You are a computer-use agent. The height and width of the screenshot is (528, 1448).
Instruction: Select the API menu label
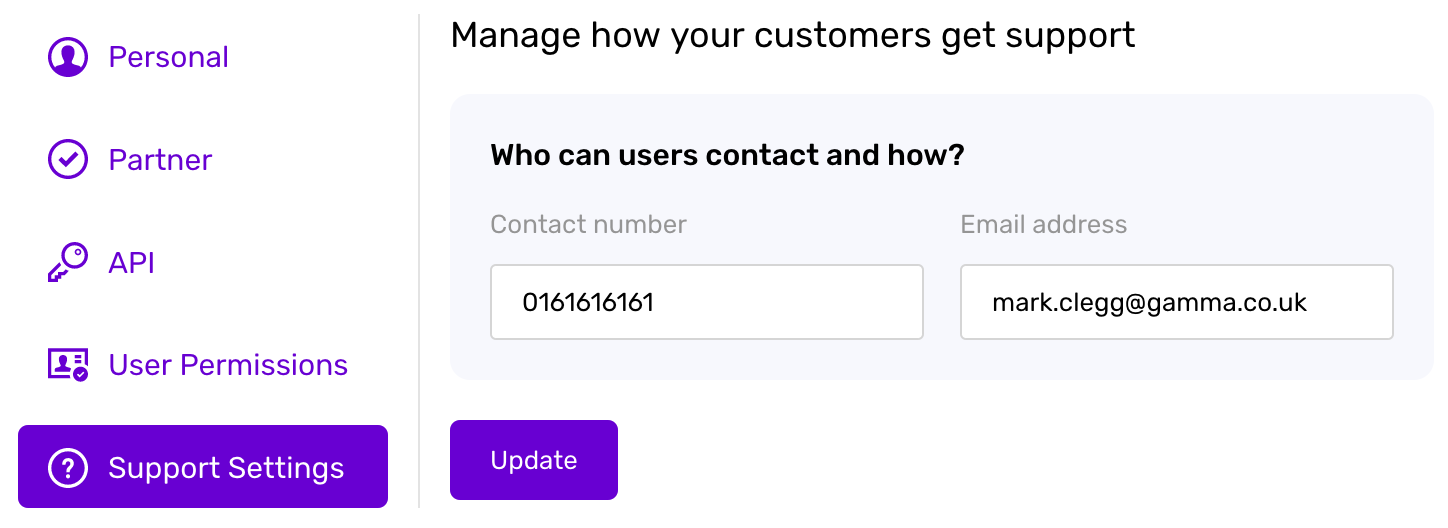131,263
